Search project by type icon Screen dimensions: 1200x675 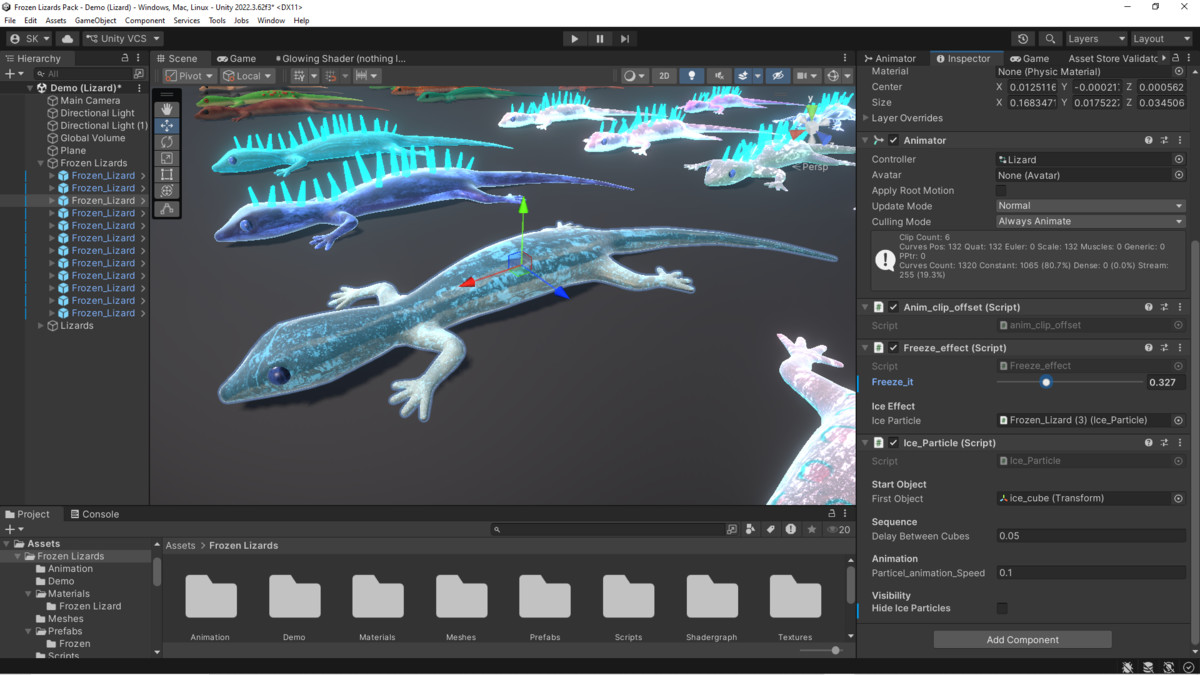[751, 530]
